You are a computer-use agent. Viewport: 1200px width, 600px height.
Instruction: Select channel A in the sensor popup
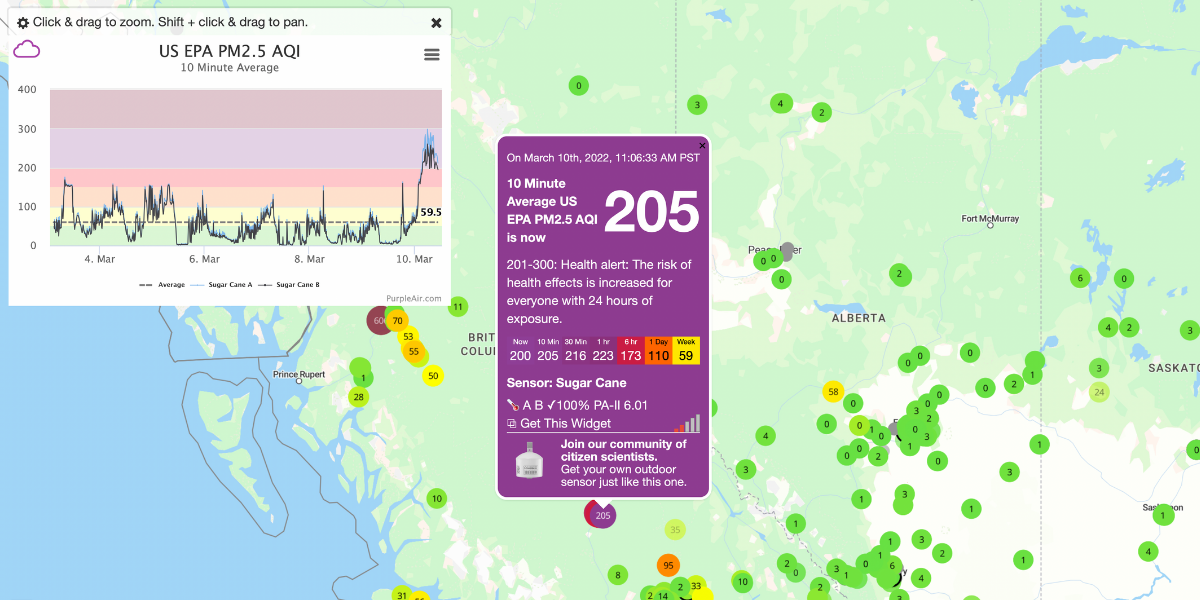[x=528, y=404]
